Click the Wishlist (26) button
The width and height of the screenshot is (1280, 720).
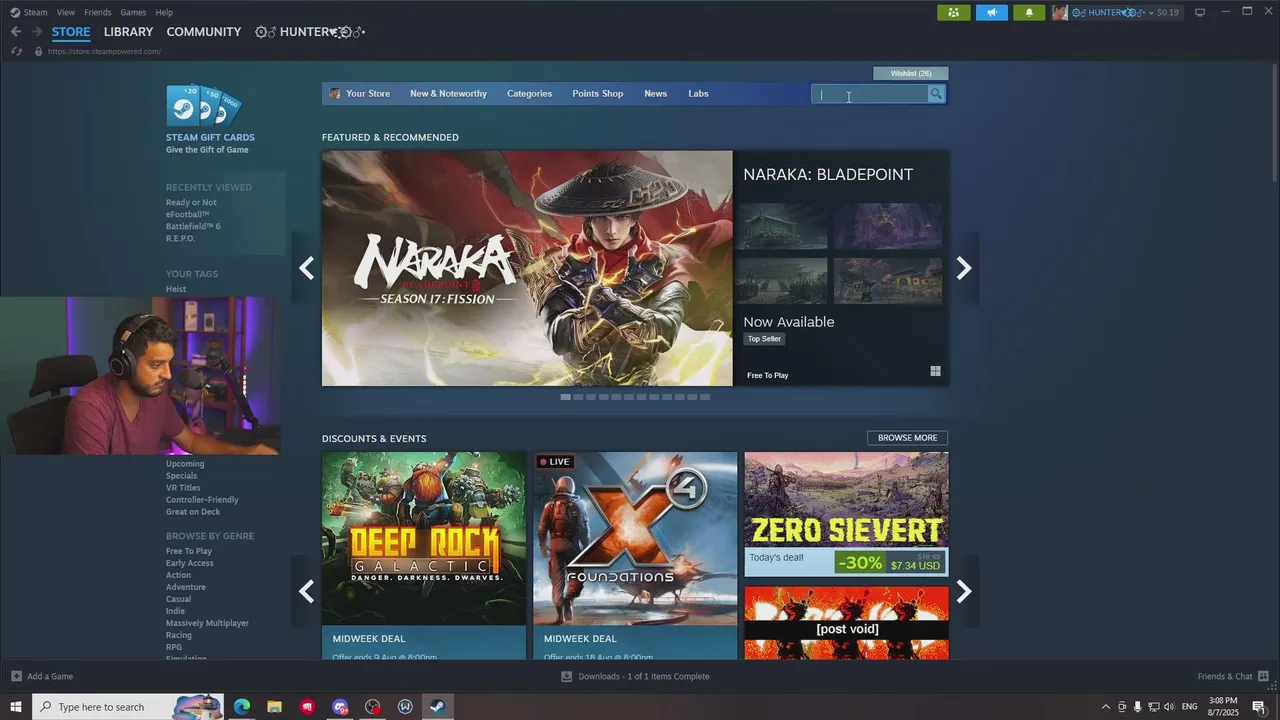[911, 73]
